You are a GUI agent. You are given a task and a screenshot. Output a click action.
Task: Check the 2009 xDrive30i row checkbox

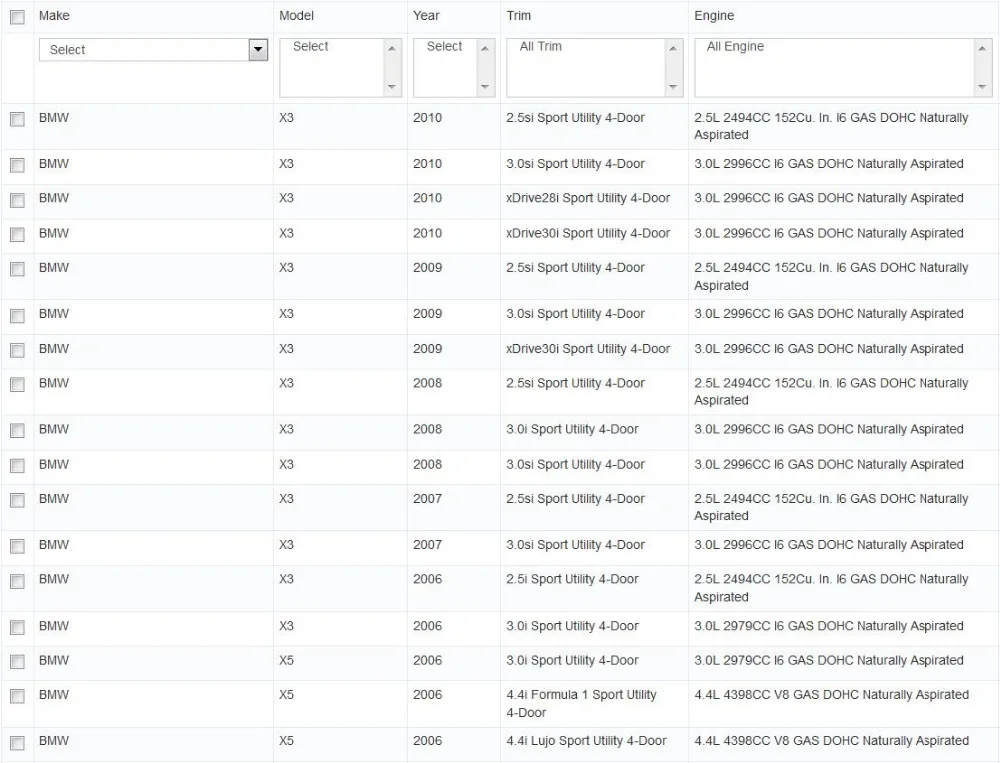click(17, 350)
